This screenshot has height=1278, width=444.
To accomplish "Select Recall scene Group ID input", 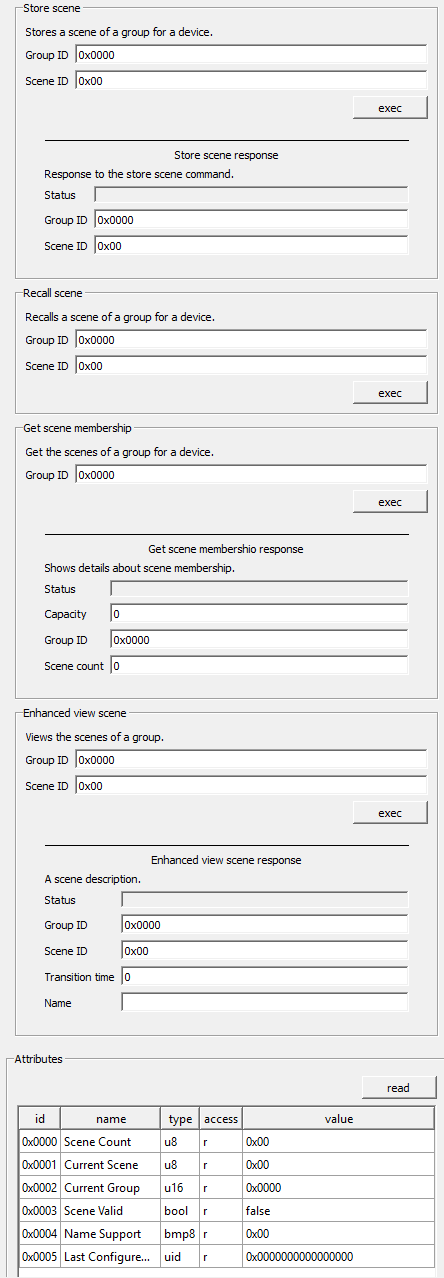I will 251,340.
